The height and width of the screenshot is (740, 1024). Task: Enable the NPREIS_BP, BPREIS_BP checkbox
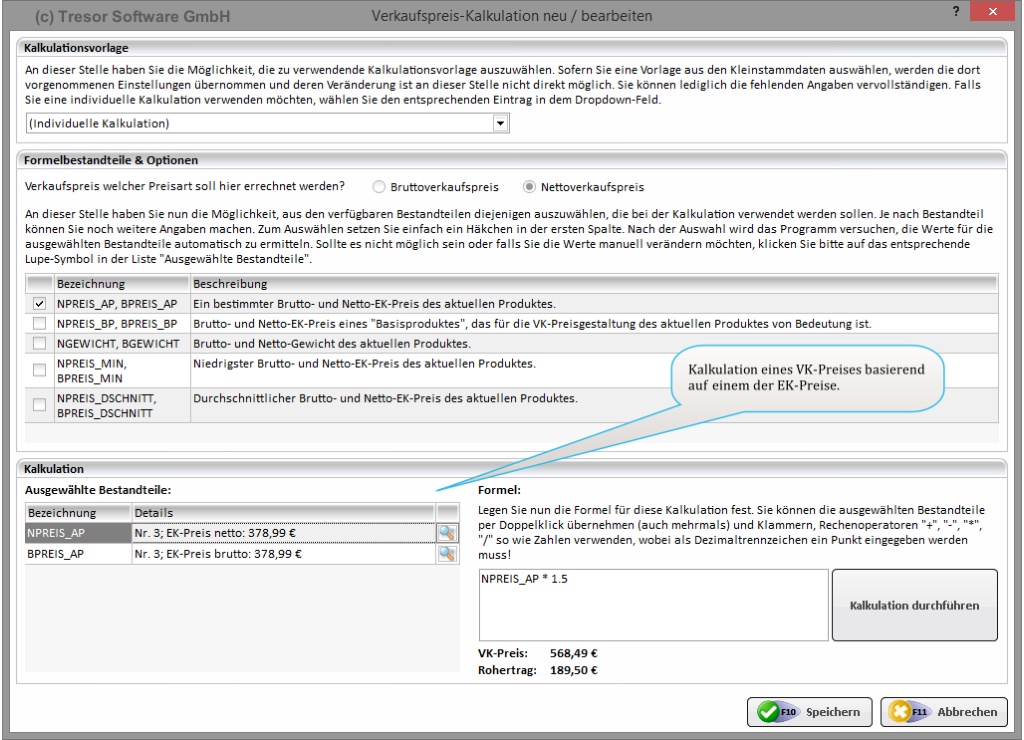click(x=40, y=324)
